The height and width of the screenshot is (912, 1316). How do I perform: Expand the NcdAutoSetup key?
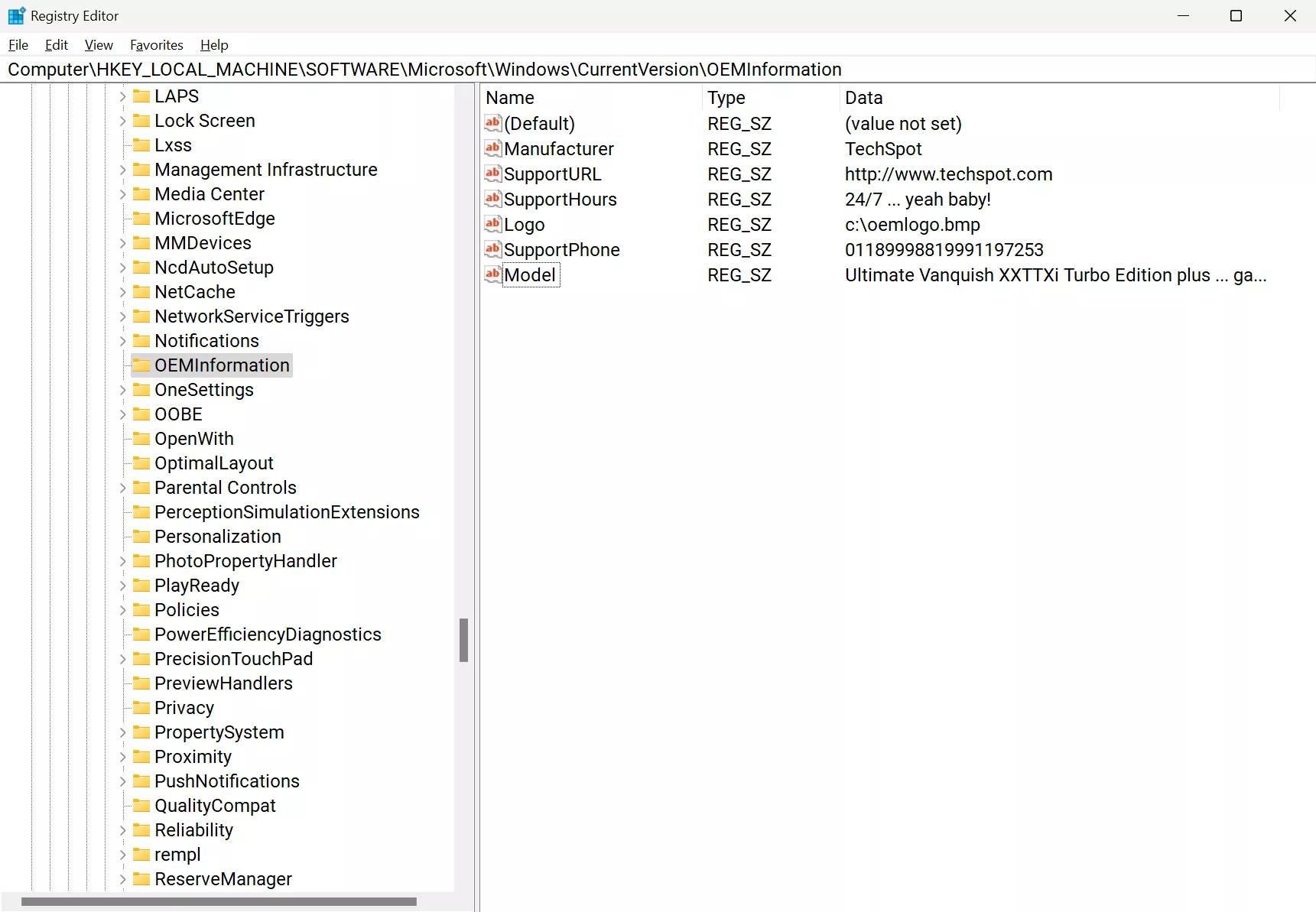click(x=122, y=268)
